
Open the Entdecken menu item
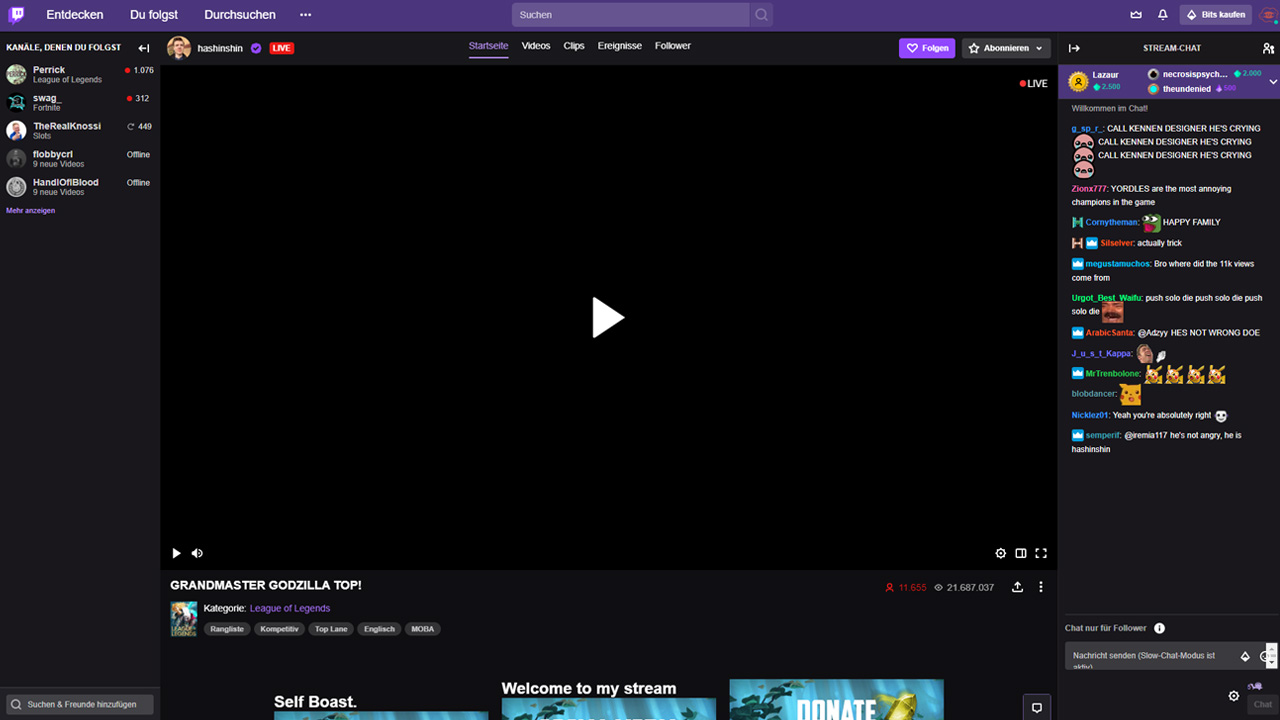click(74, 14)
